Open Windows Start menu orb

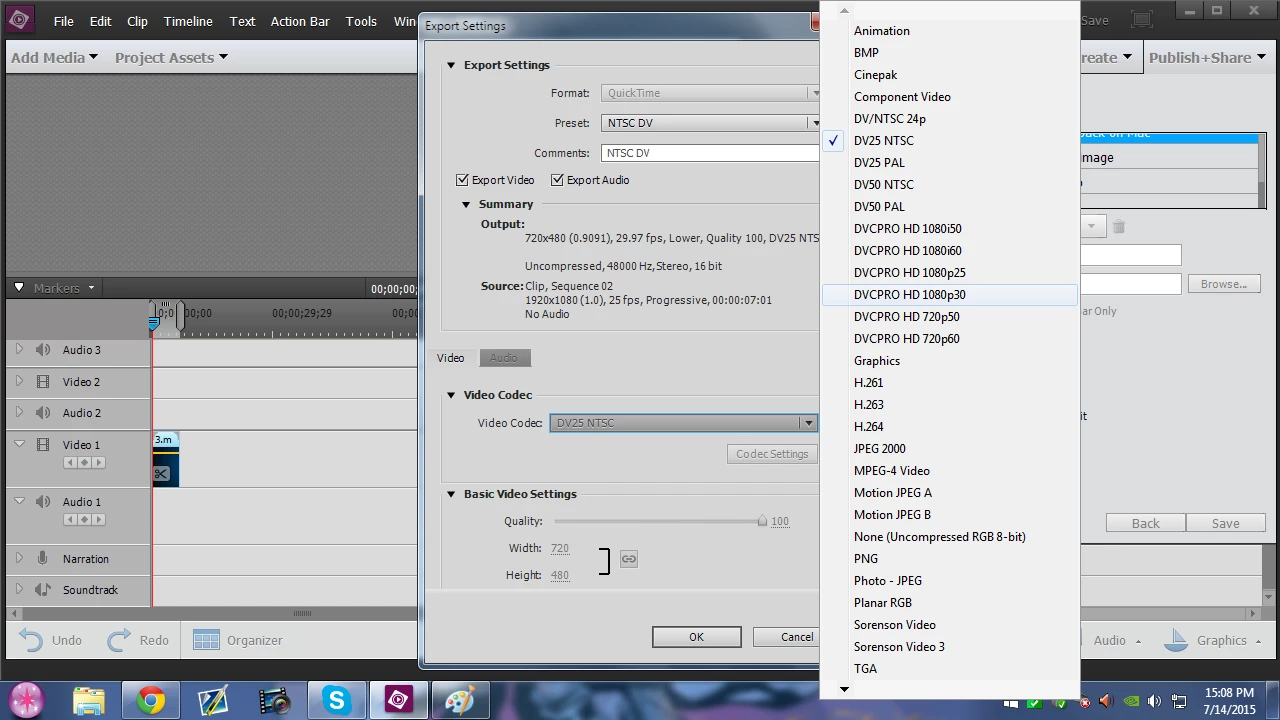(x=25, y=699)
